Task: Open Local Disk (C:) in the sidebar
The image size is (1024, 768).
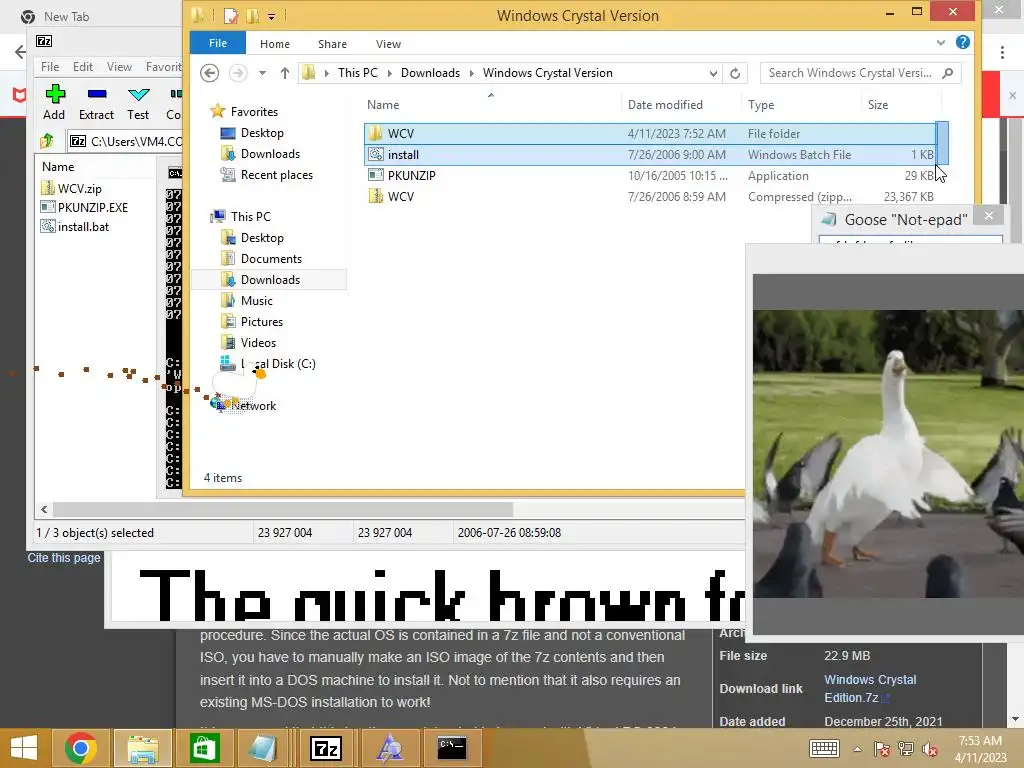Action: click(x=278, y=364)
